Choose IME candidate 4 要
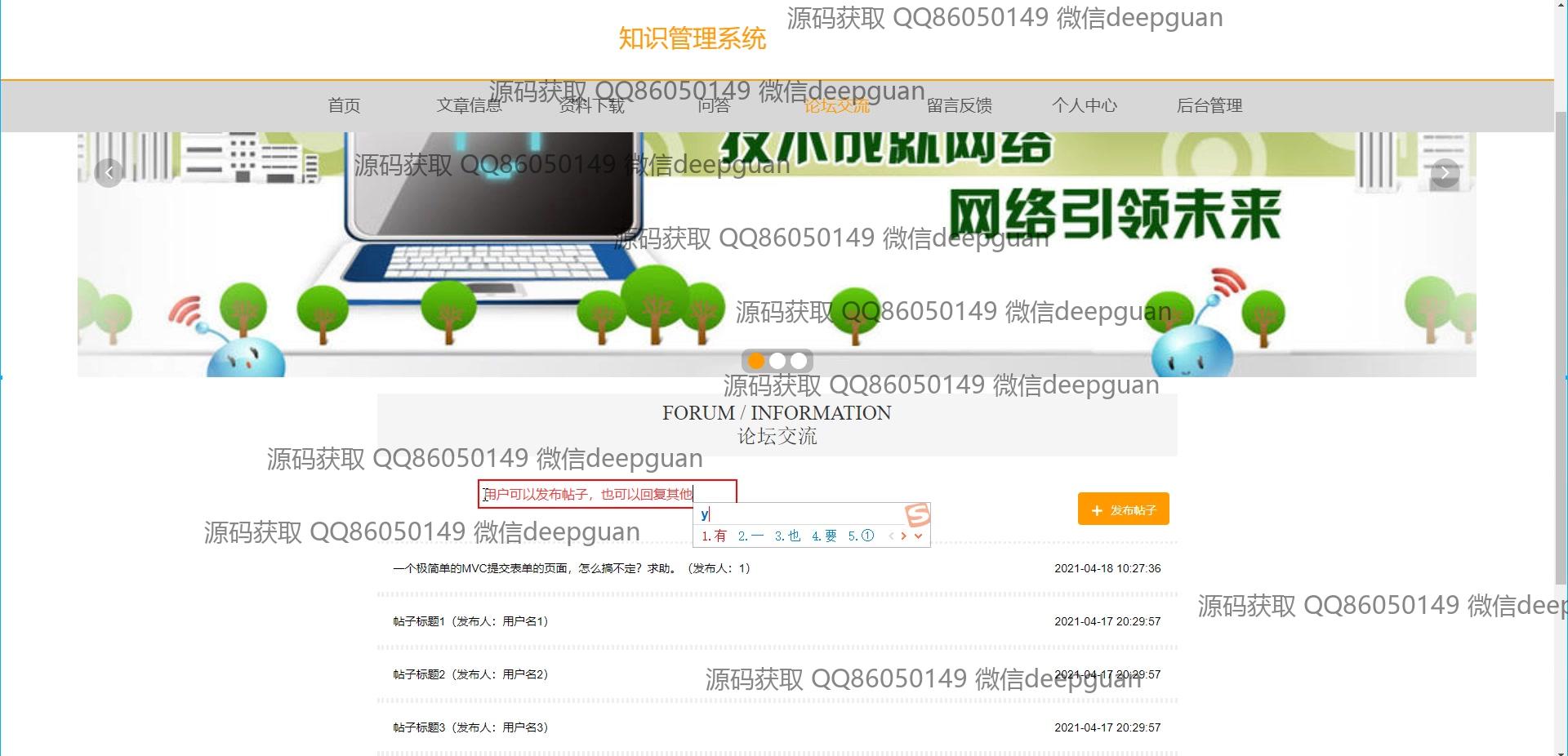This screenshot has height=756, width=1568. click(x=824, y=536)
